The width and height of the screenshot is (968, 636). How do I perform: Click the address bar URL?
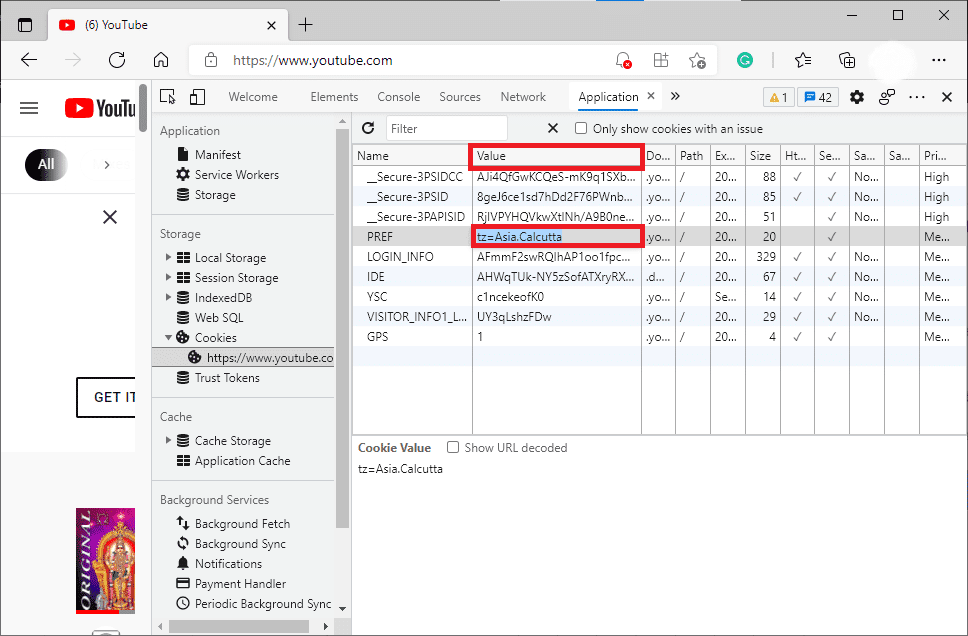pyautogui.click(x=312, y=61)
